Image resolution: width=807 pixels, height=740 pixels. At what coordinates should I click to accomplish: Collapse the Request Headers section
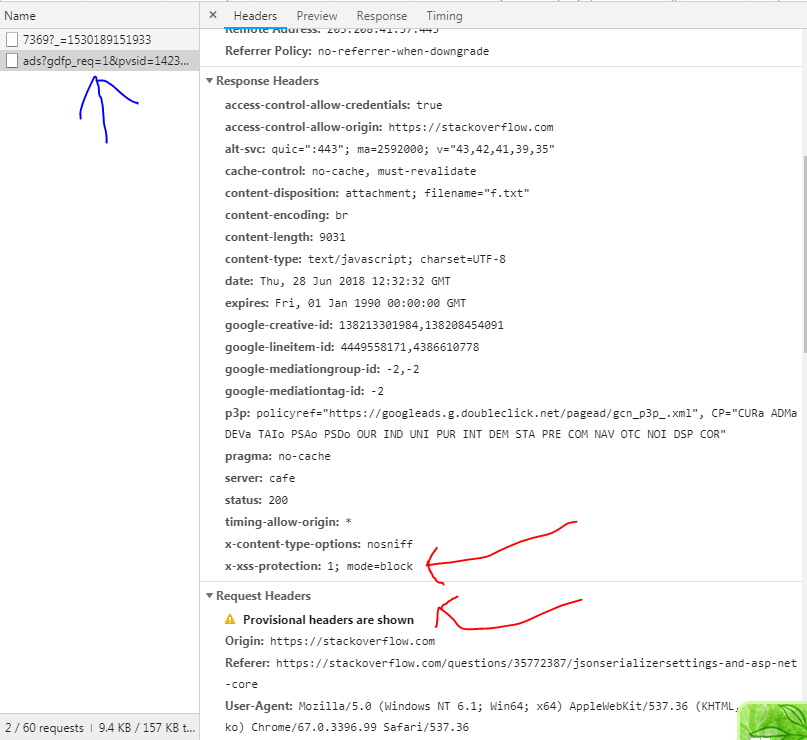pos(210,596)
